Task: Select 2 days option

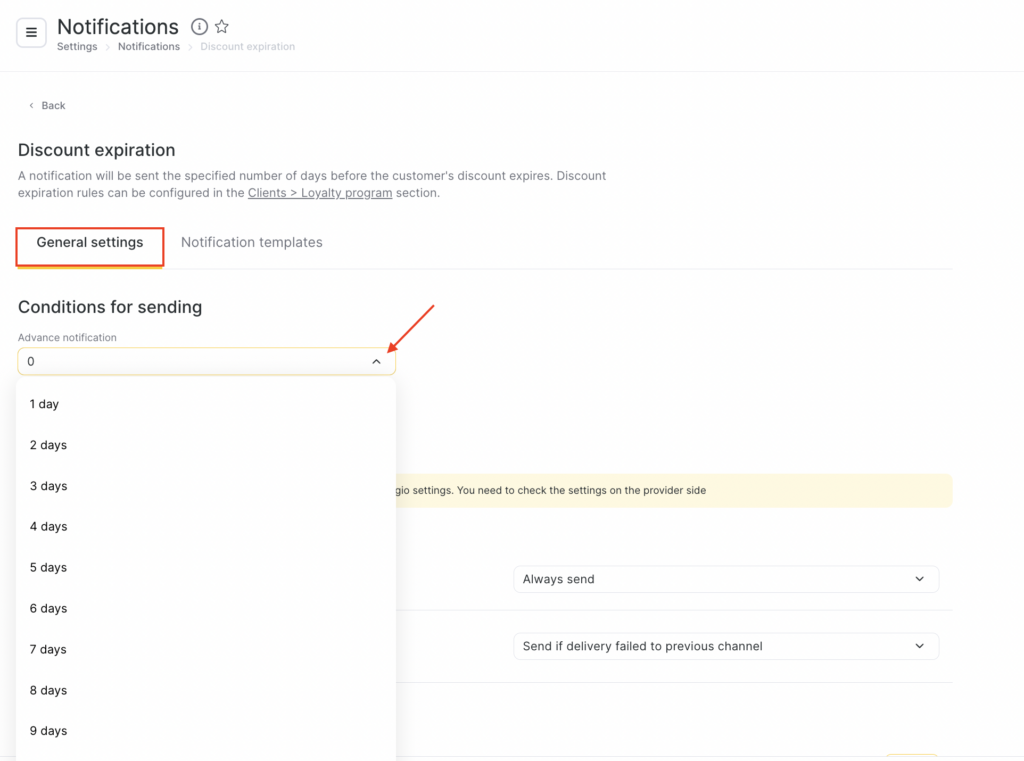Action: tap(48, 445)
